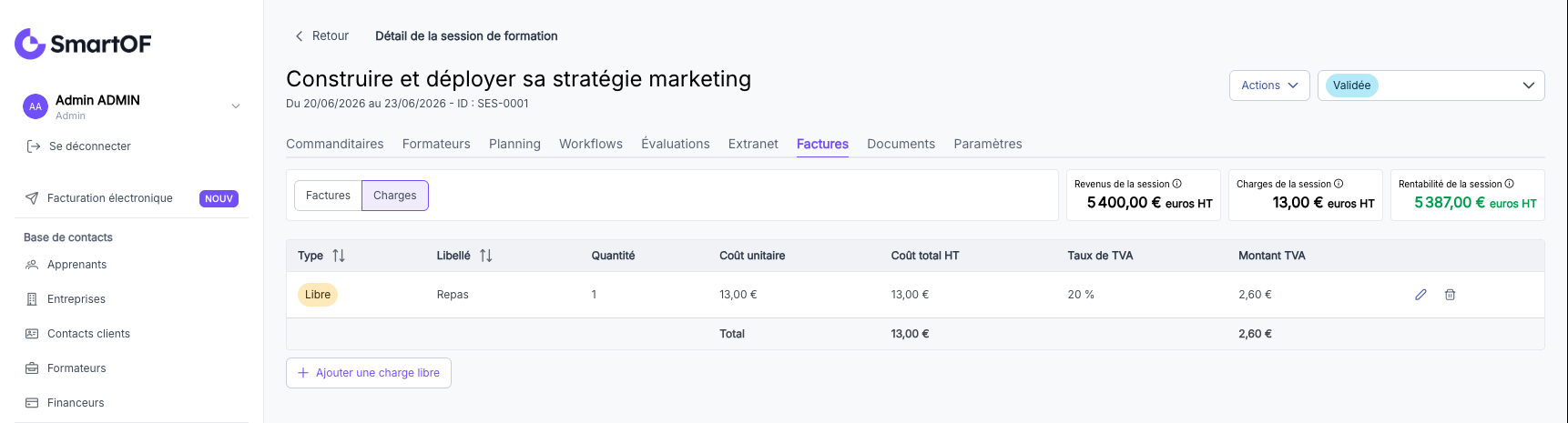Click the Taux de TVA column header
Image resolution: width=1568 pixels, height=423 pixels.
tap(1100, 256)
